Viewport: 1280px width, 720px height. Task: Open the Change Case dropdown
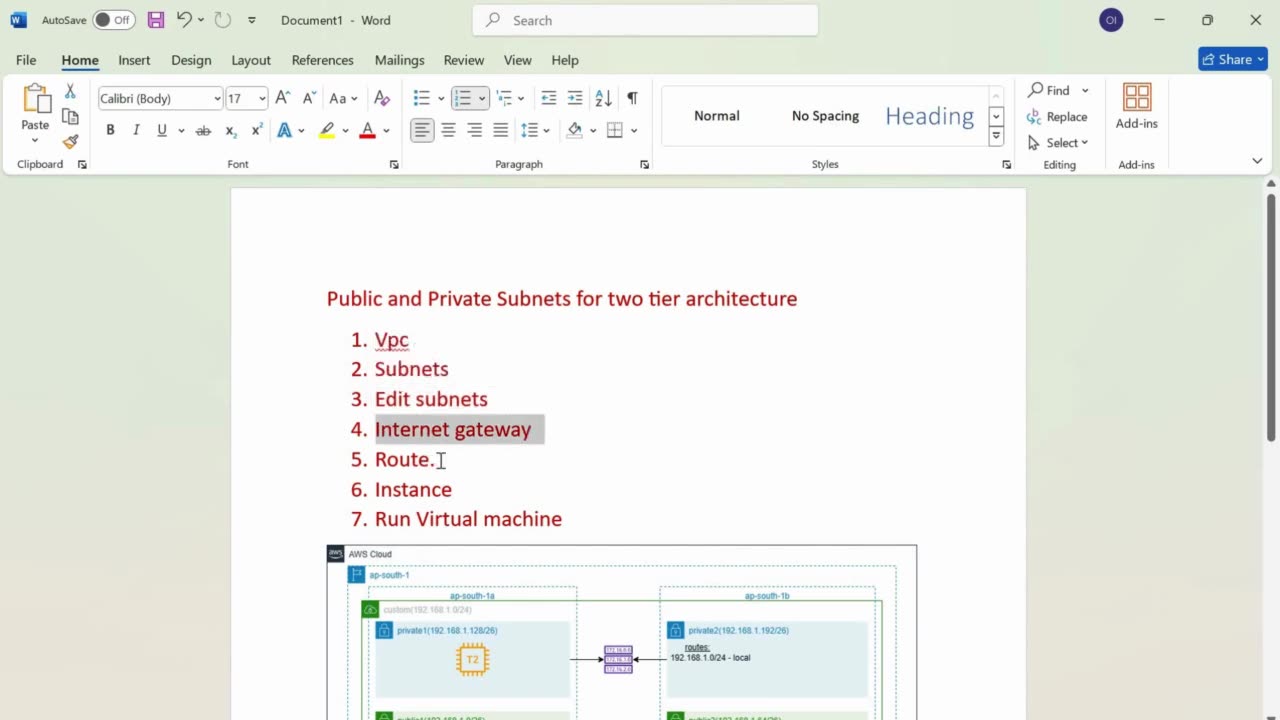(x=344, y=98)
